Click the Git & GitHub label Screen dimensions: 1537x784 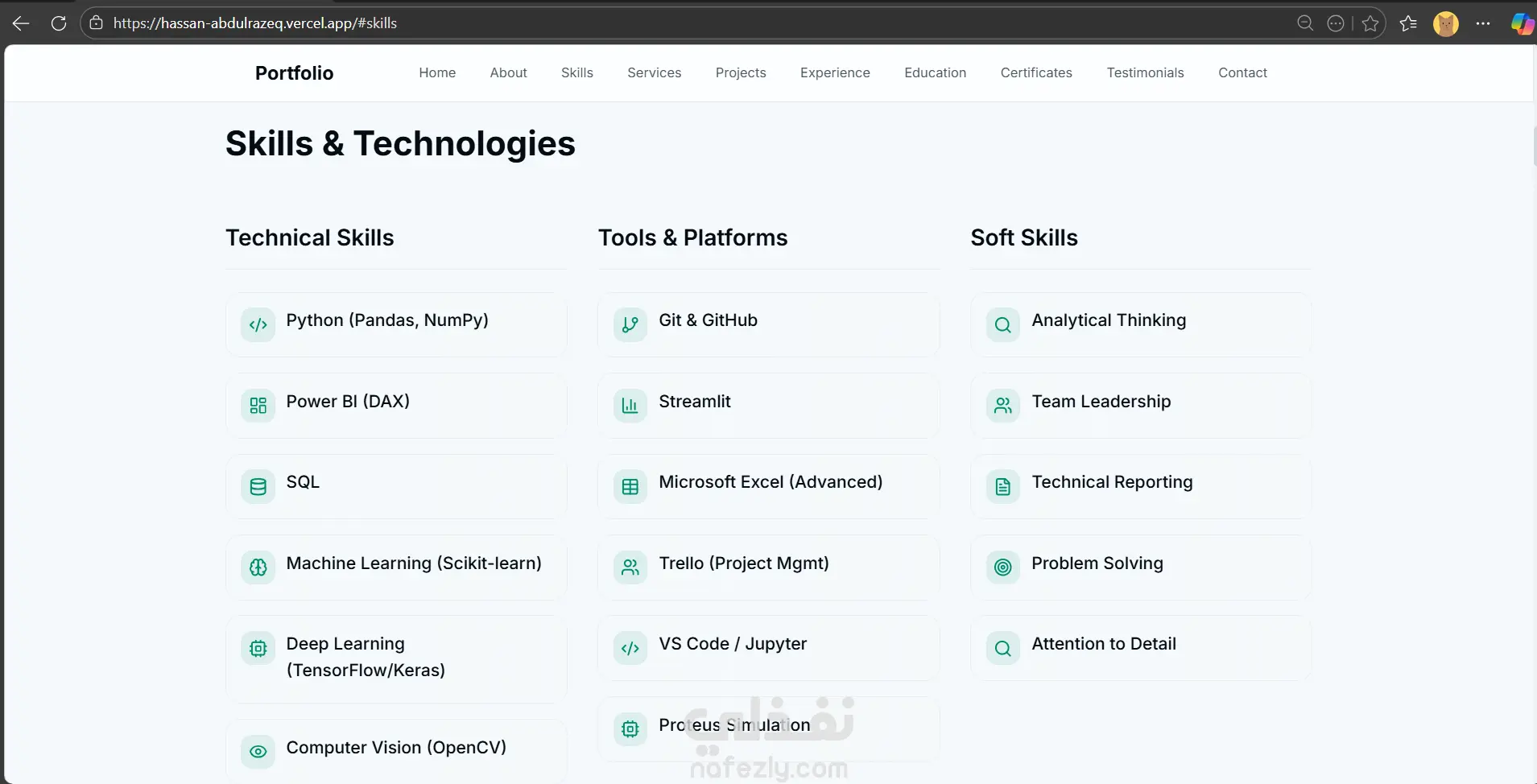[x=708, y=320]
